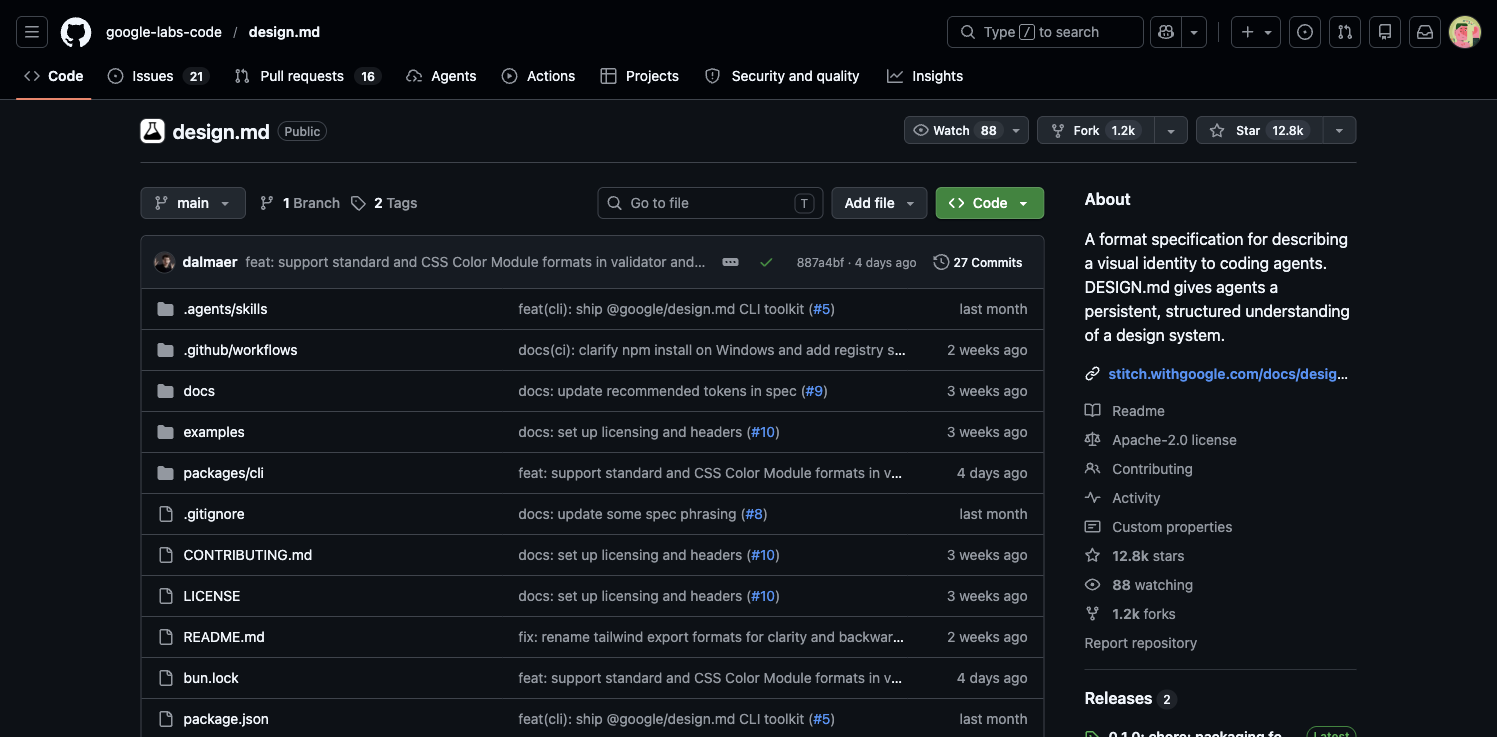1497x737 pixels.
Task: Click the design.md repository logo icon
Action: pyautogui.click(x=152, y=131)
